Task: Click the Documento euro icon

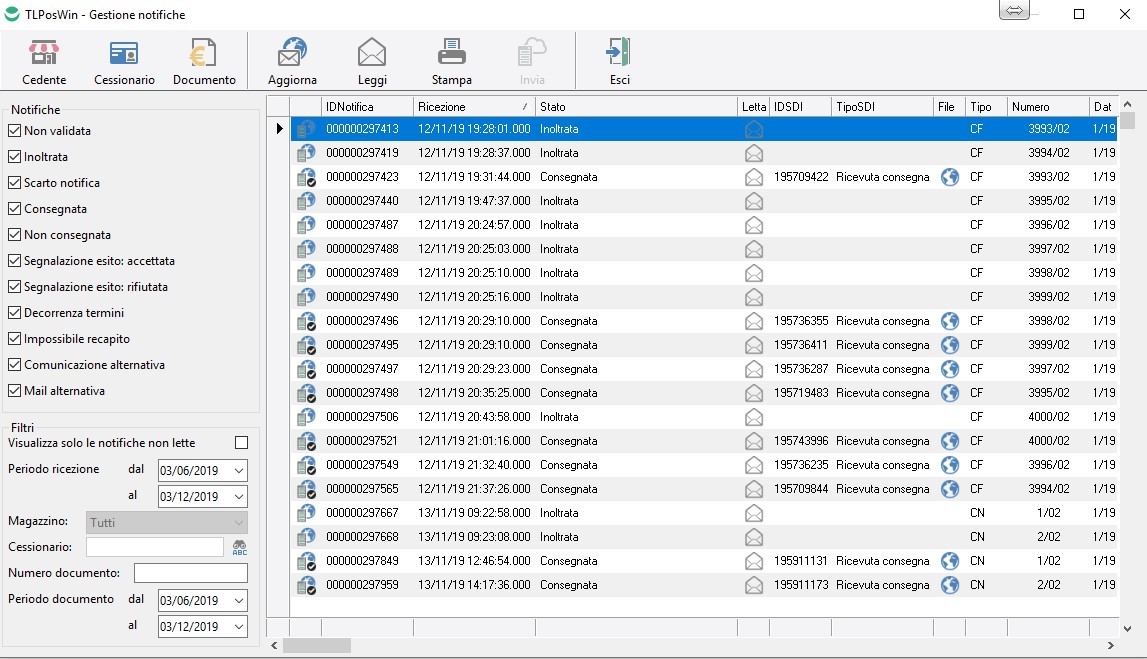Action: [204, 54]
